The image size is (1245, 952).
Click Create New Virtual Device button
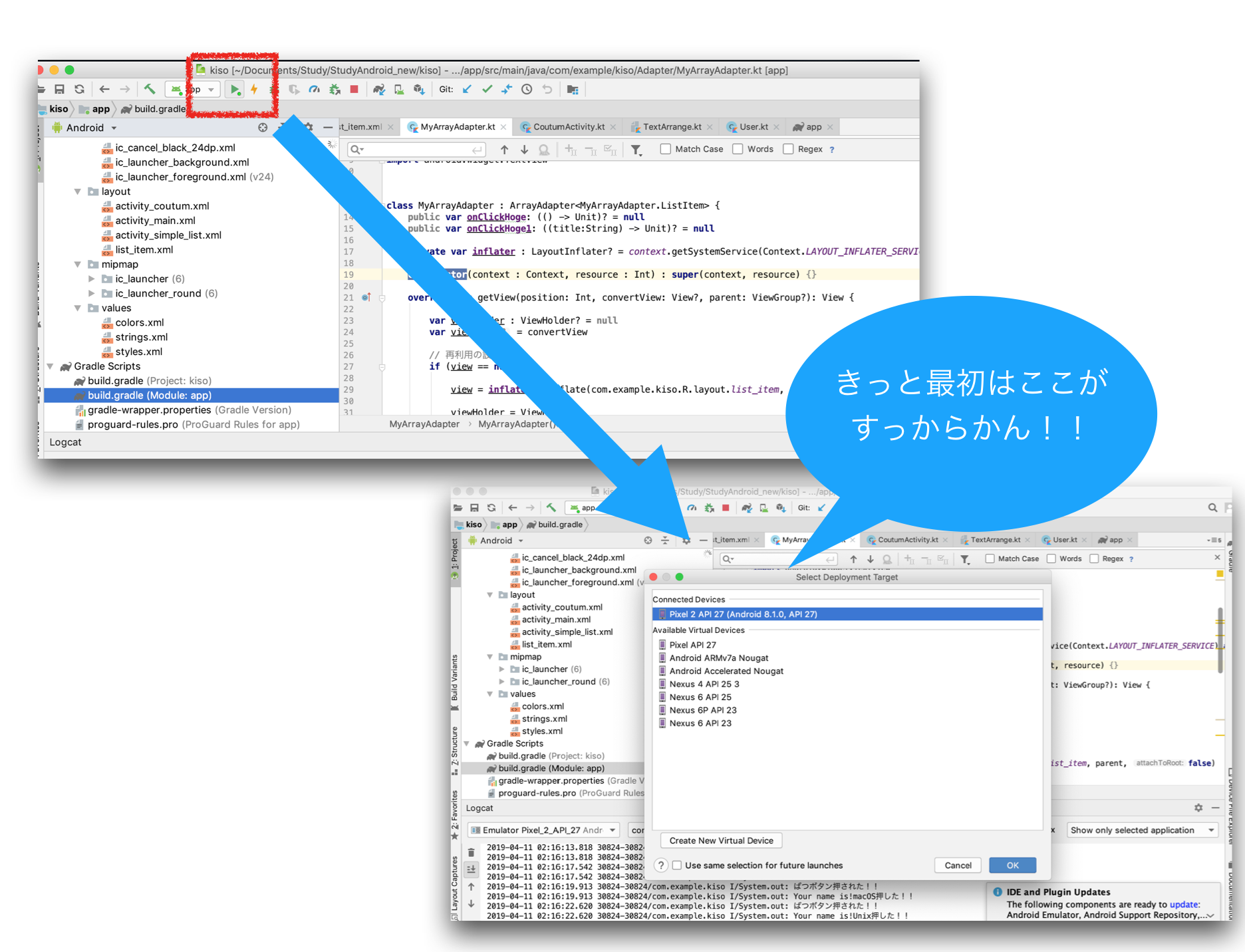(x=721, y=840)
